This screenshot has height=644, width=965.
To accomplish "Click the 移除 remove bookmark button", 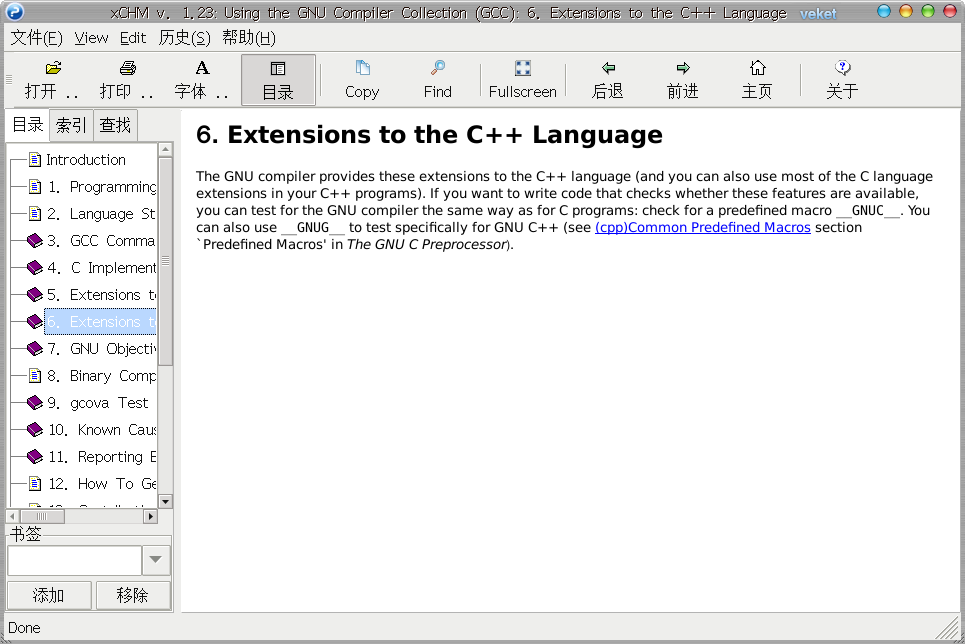I will coord(133,595).
